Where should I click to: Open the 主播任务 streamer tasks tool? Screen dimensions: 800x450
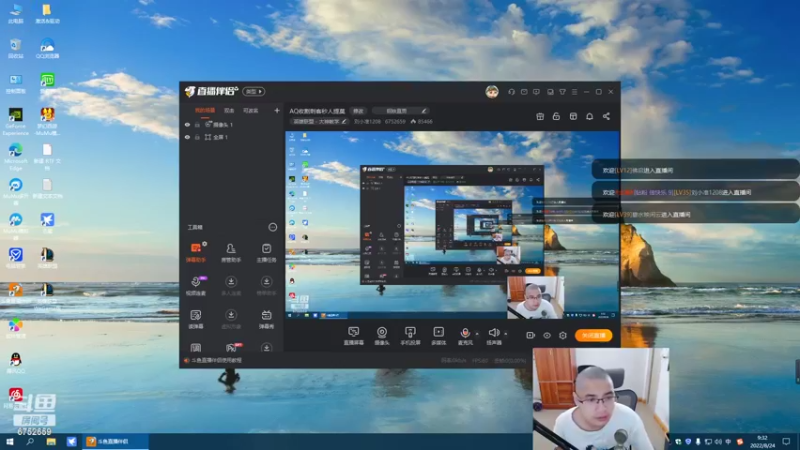point(266,253)
